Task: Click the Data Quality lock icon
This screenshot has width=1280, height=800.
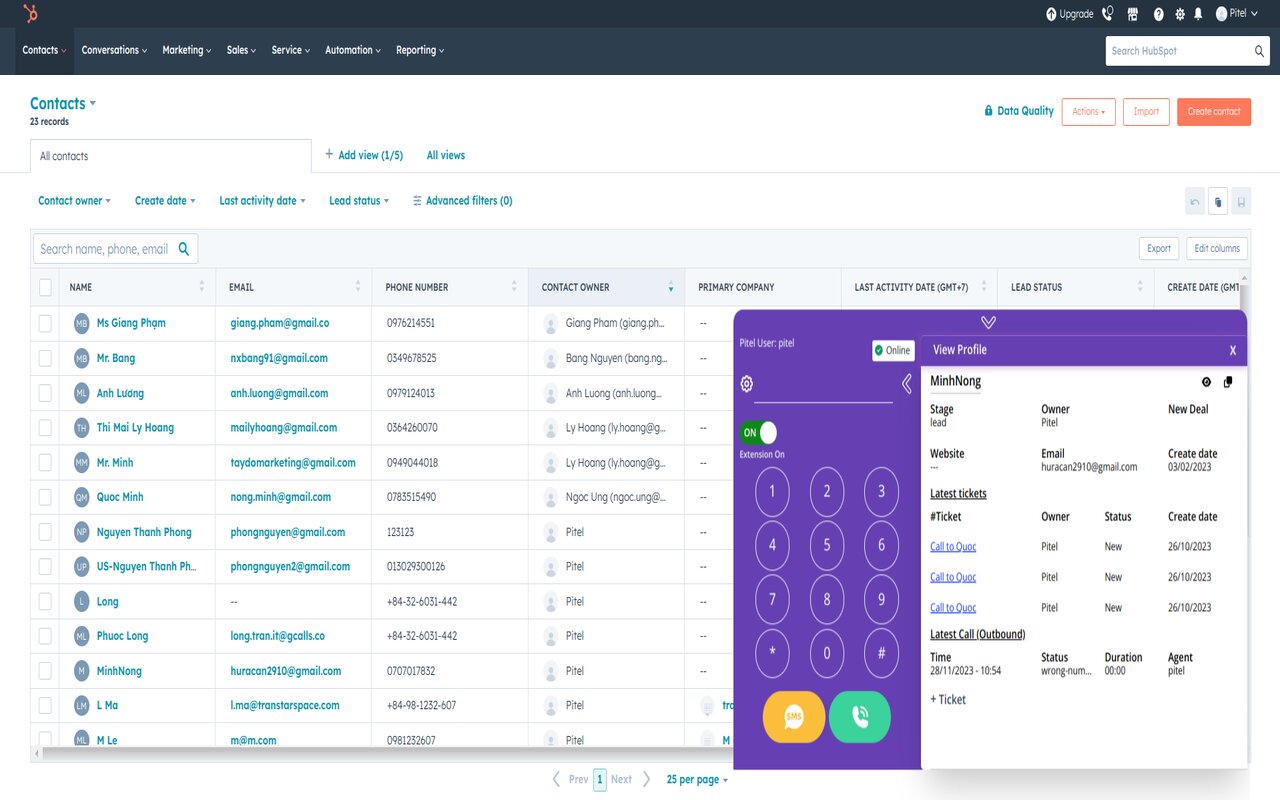Action: click(989, 111)
